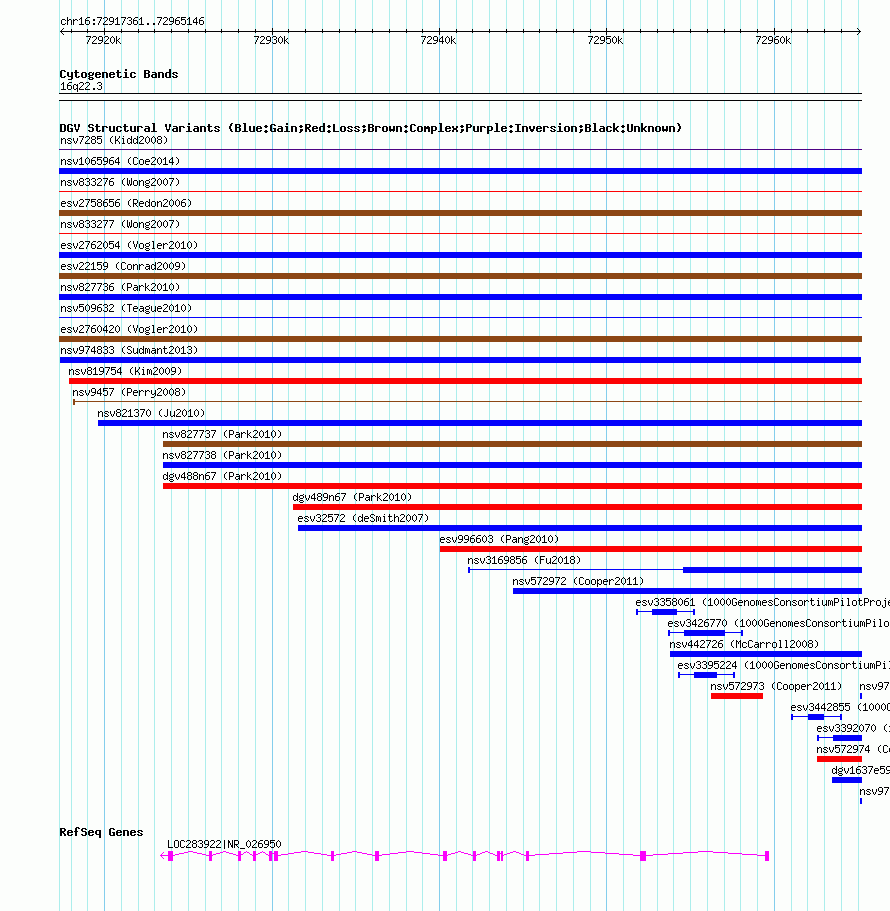Select the nsv827738 (Park2010) label
890x911 pixels.
pos(222,455)
